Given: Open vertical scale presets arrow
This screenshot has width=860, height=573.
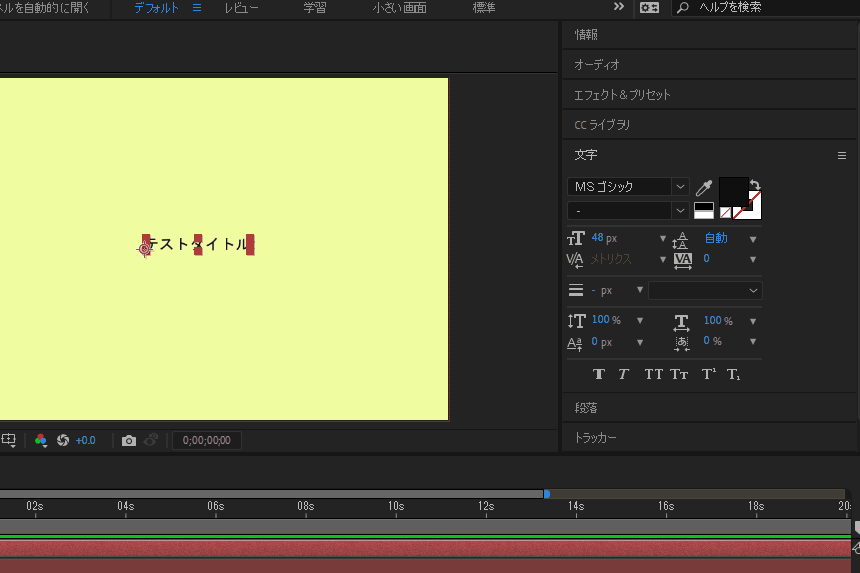Looking at the screenshot, I should click(640, 320).
